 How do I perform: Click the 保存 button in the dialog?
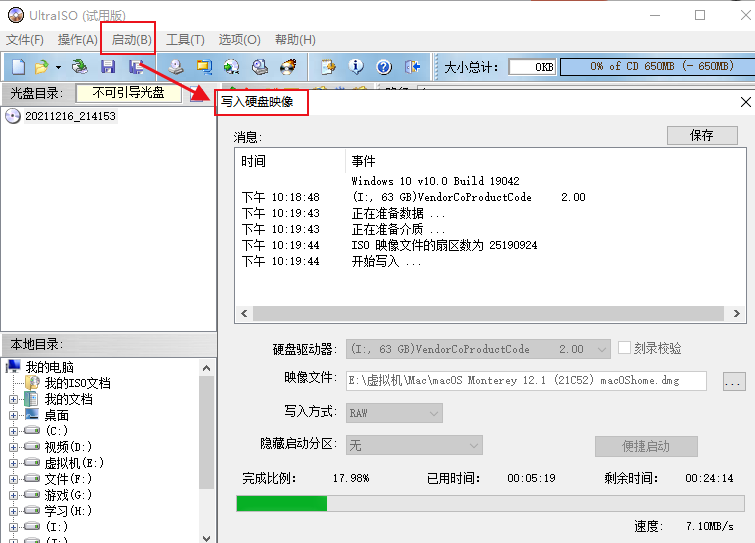[x=702, y=135]
